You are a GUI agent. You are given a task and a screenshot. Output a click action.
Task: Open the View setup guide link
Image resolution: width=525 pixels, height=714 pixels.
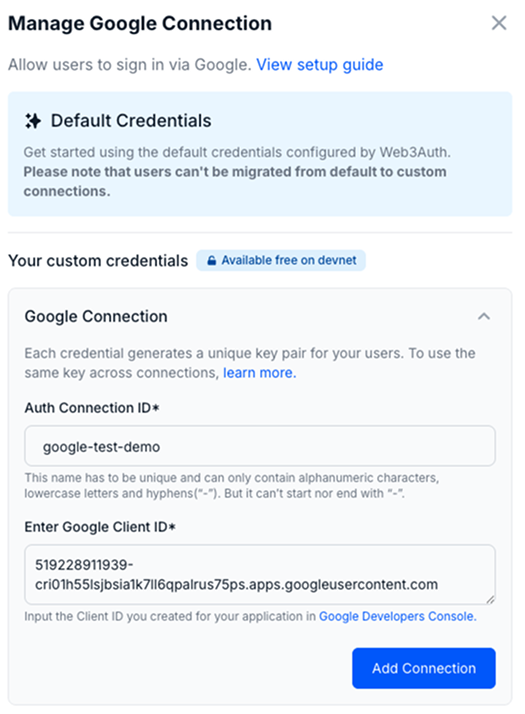pyautogui.click(x=320, y=65)
